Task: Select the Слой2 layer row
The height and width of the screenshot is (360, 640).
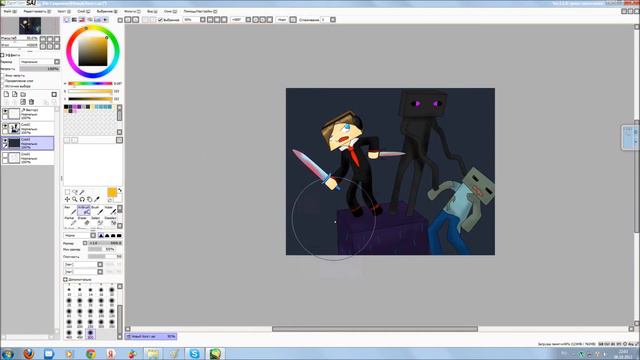Action: point(27,128)
